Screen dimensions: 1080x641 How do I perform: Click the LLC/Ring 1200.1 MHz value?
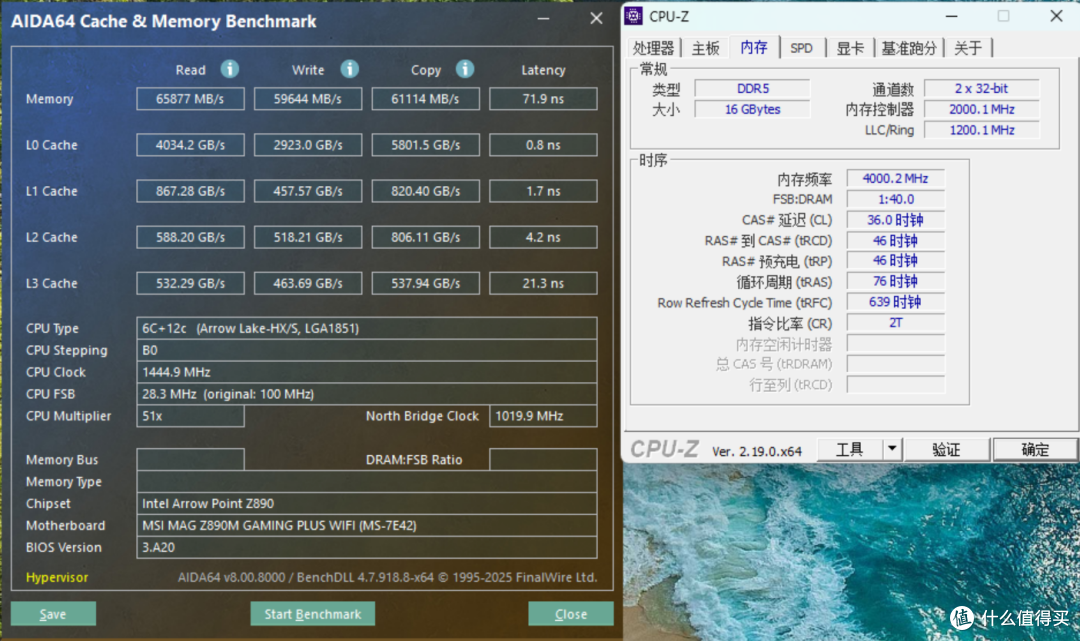(982, 129)
